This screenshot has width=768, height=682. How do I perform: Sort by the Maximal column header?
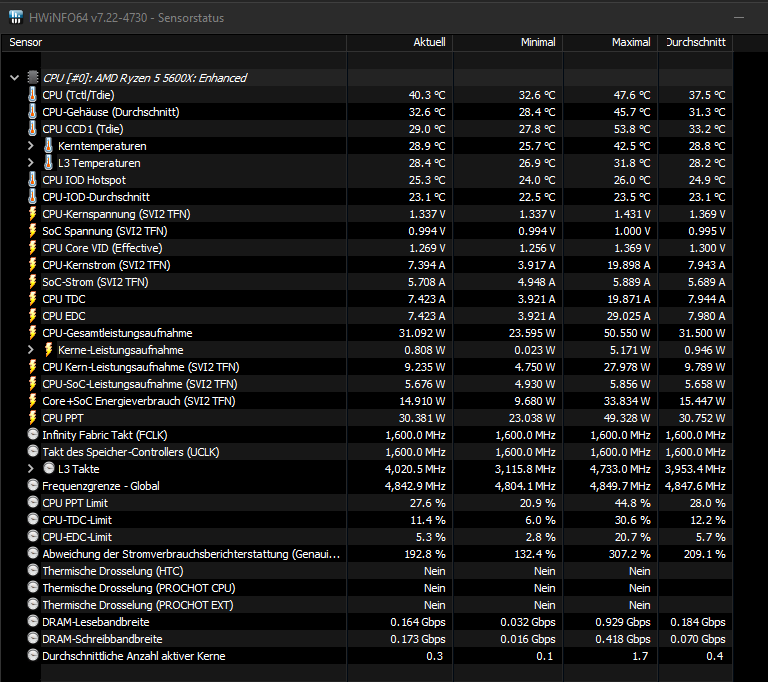pos(610,43)
